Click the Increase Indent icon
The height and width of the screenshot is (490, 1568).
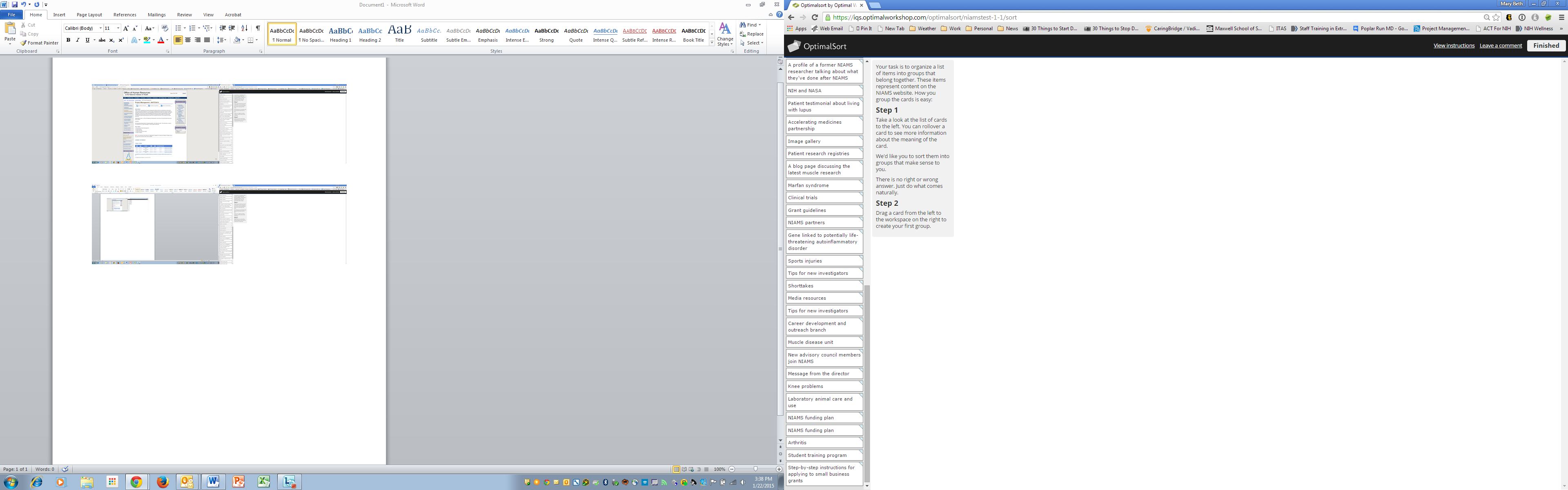(232, 28)
